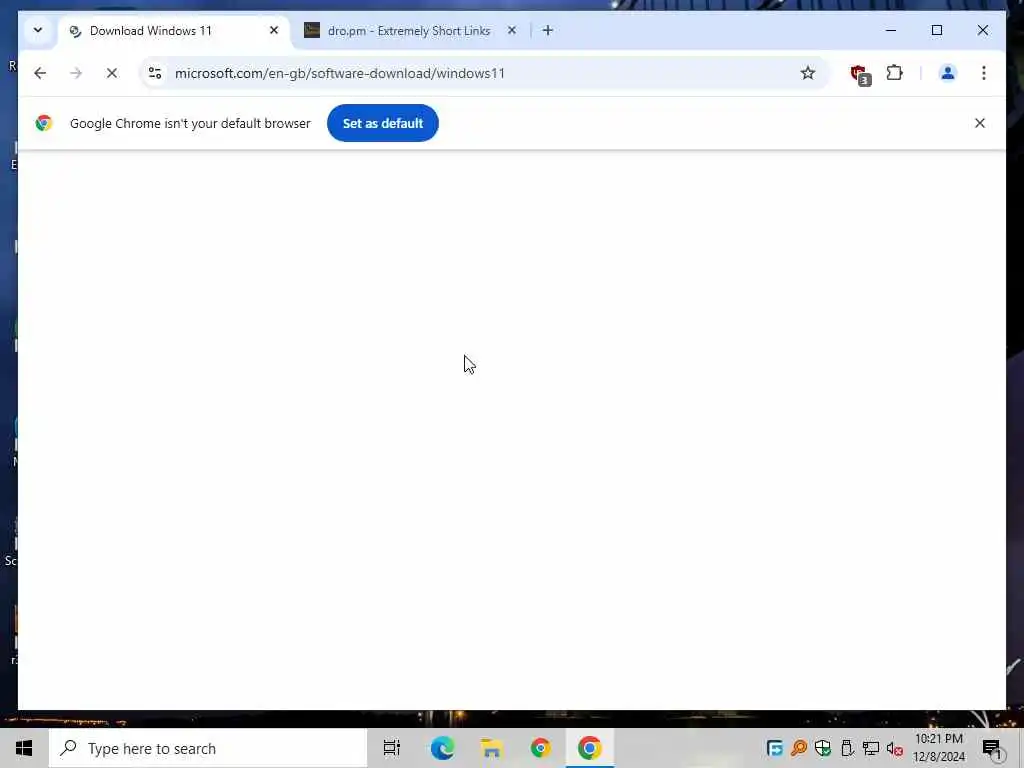The width and height of the screenshot is (1024, 768).
Task: Open orange magnifier tray icon
Action: point(799,748)
